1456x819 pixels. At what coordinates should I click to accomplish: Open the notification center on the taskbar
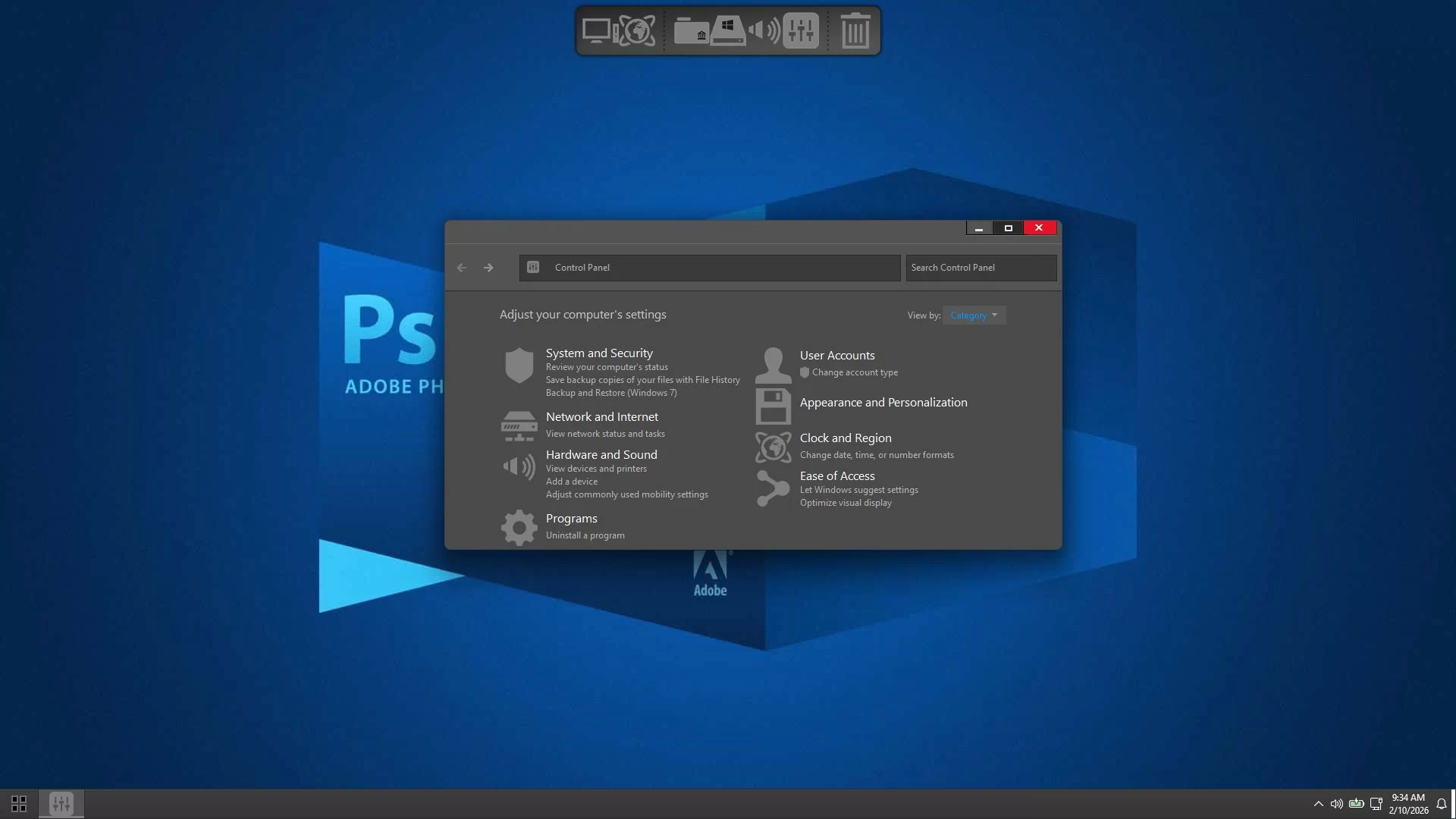pyautogui.click(x=1441, y=804)
